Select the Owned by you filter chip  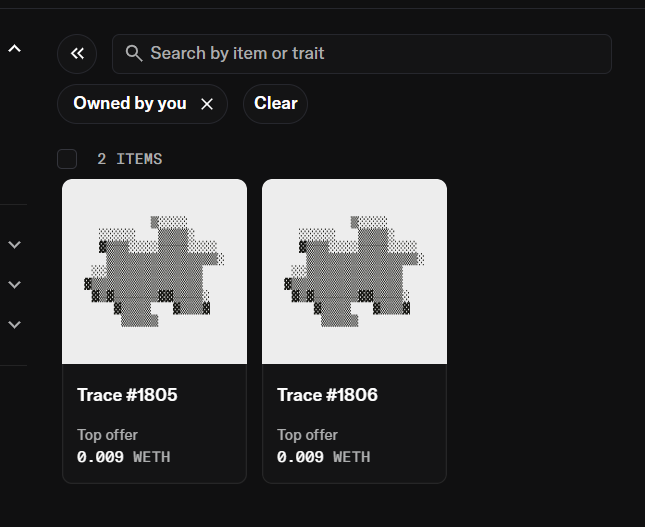(x=130, y=104)
